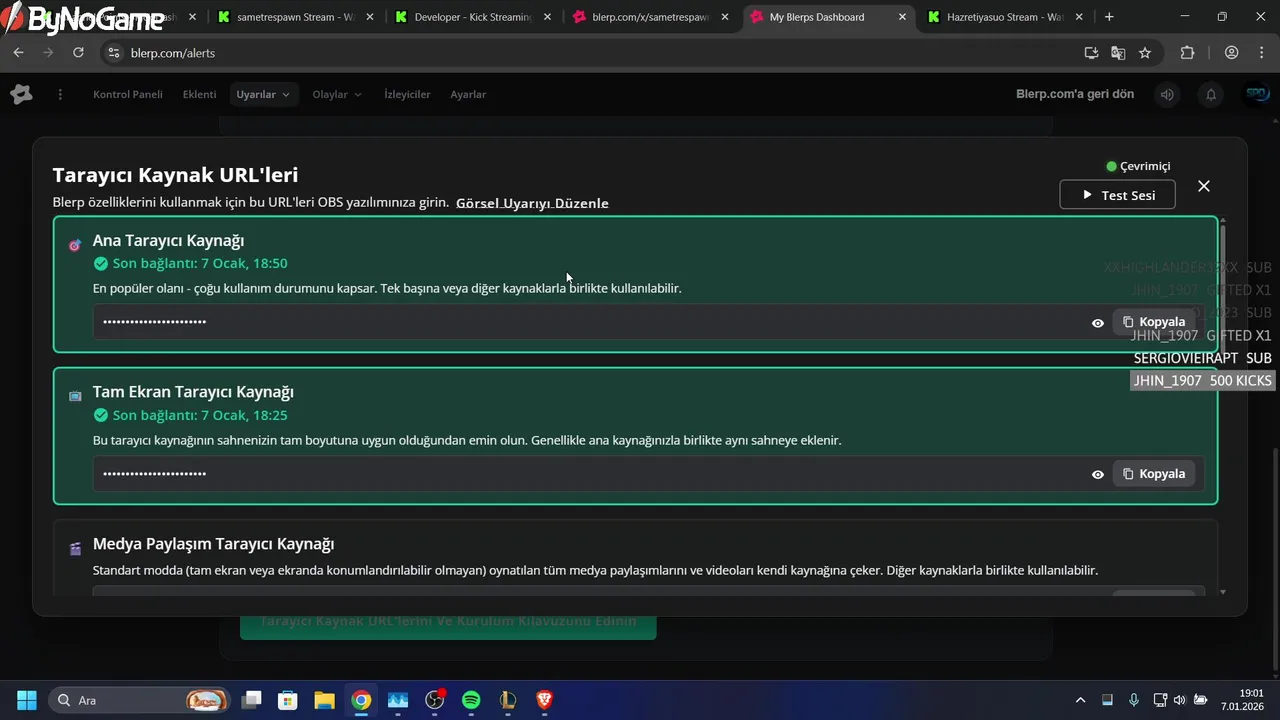The width and height of the screenshot is (1280, 720).
Task: Open the Görsel Uyarıyı Düzenle link
Action: point(532,203)
